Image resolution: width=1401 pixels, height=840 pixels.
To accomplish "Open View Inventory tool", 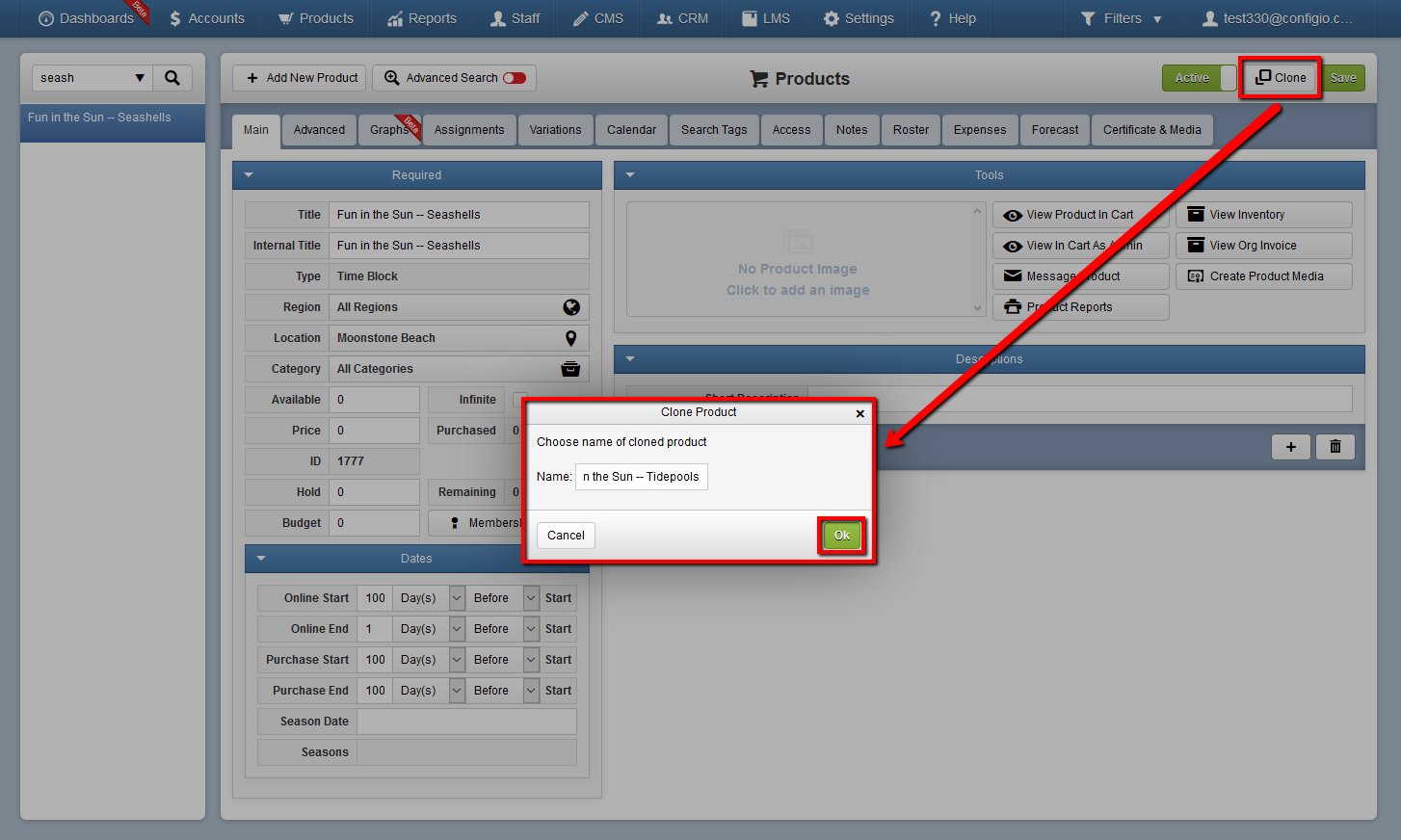I will pyautogui.click(x=1264, y=215).
